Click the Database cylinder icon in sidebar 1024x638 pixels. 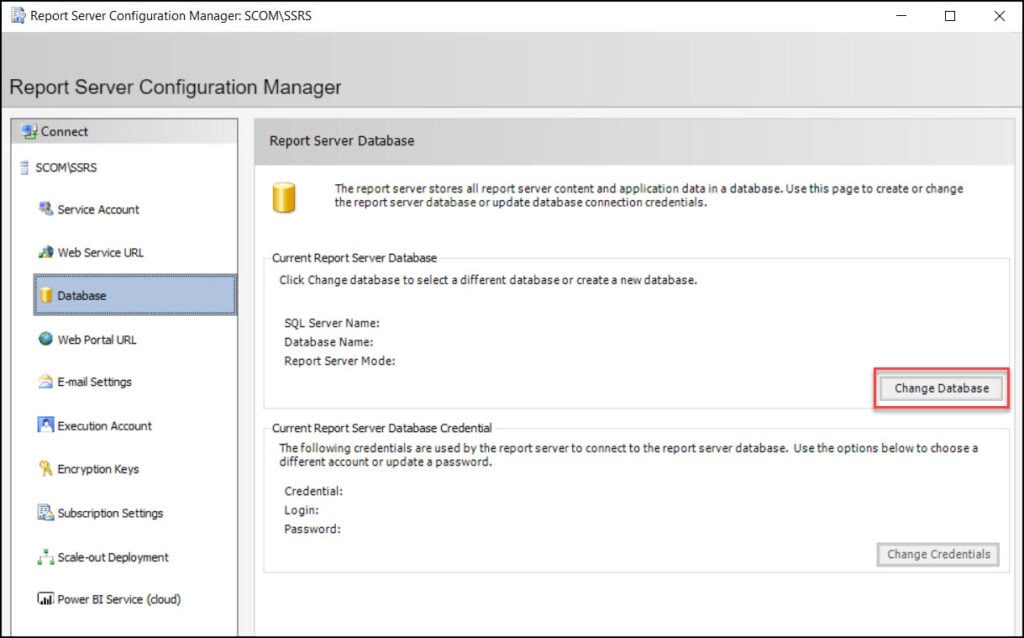tap(46, 295)
